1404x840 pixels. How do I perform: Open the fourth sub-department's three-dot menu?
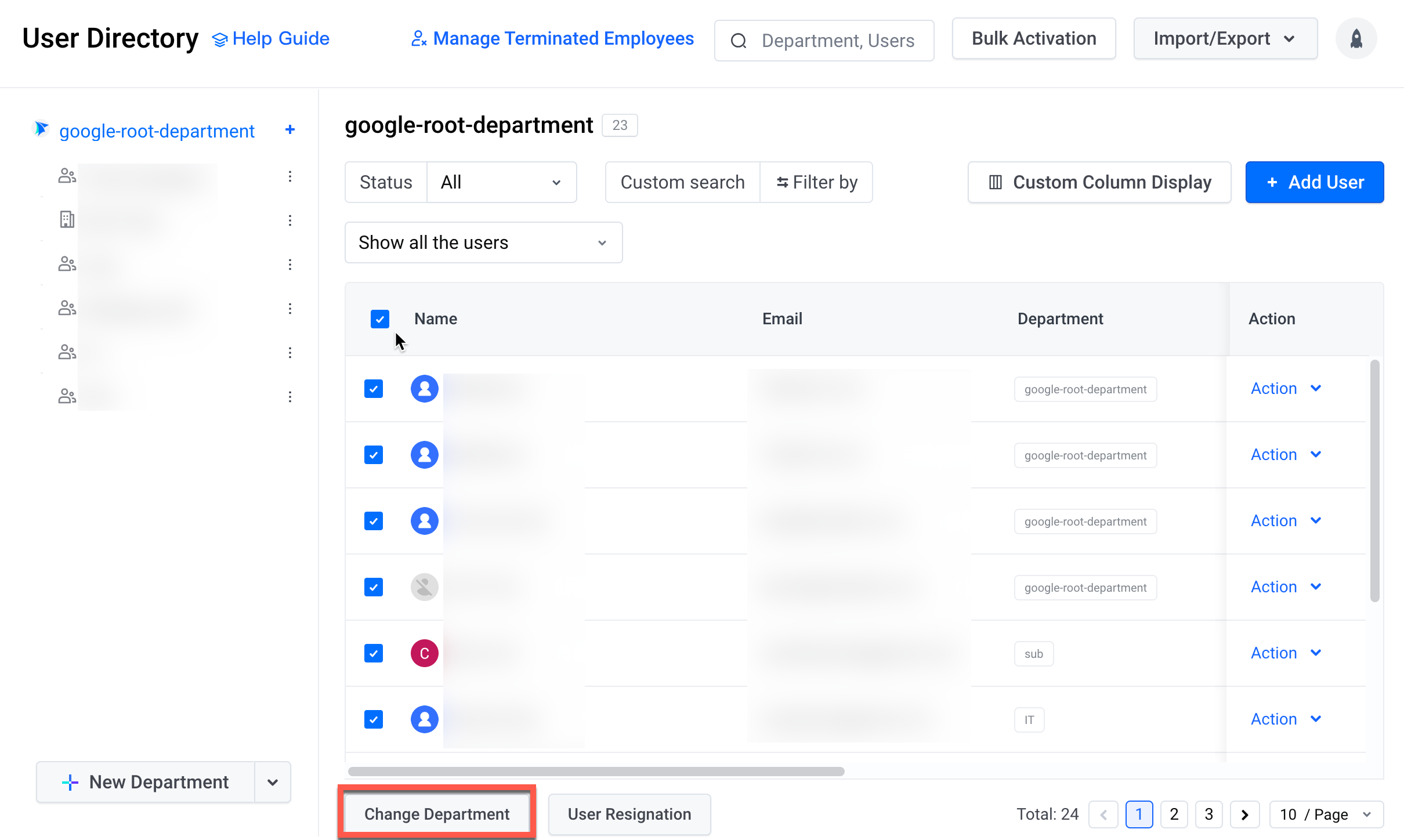pos(290,309)
